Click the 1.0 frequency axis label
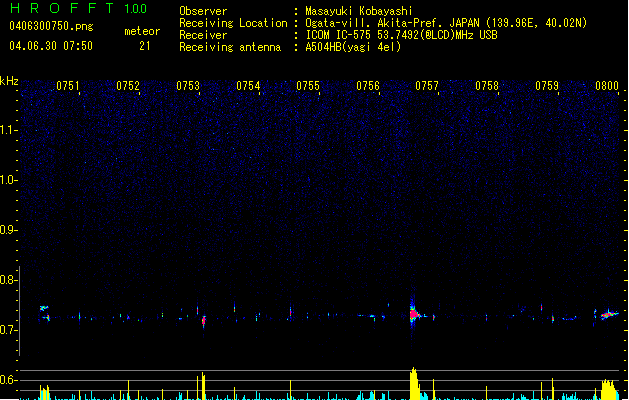Viewport: 629px width, 400px height. tap(7, 180)
